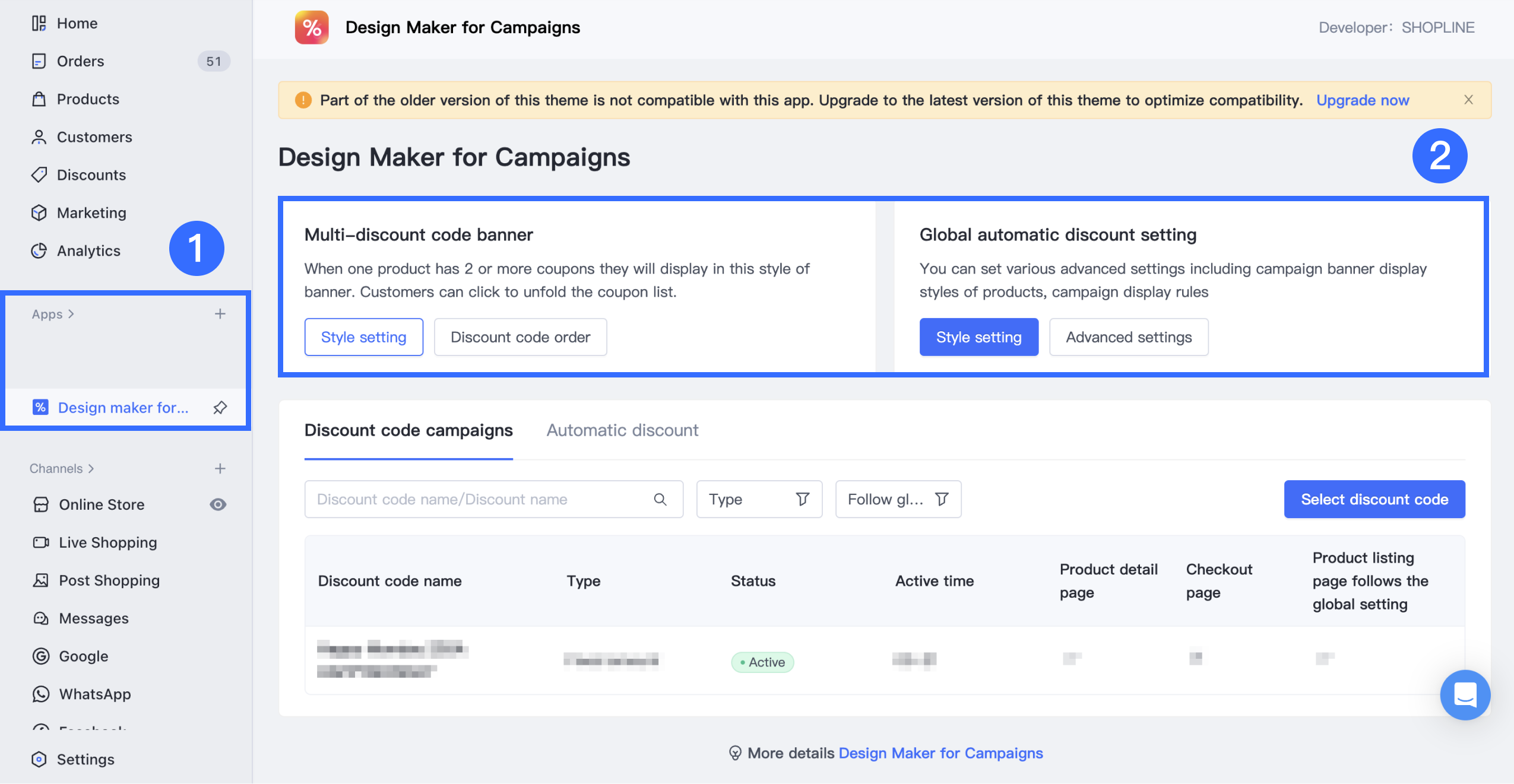Open the Settings gear in sidebar

tap(39, 759)
